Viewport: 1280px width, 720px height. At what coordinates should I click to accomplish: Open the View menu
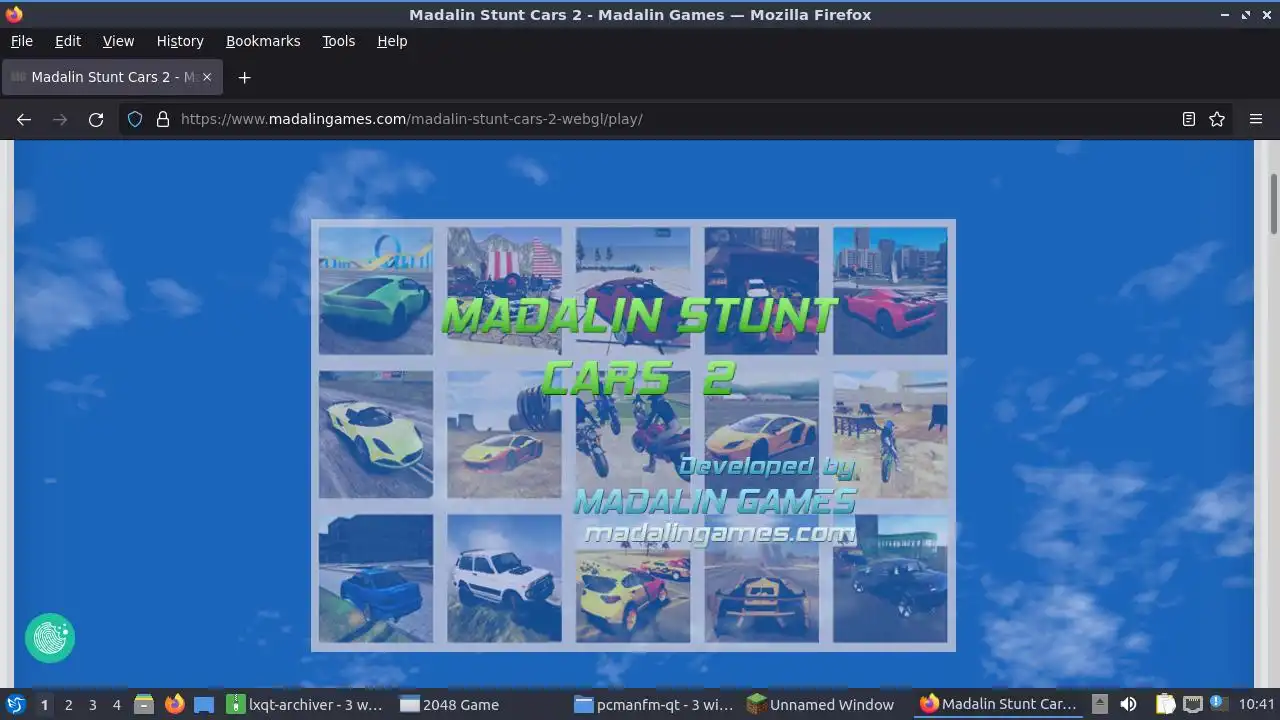[x=118, y=41]
